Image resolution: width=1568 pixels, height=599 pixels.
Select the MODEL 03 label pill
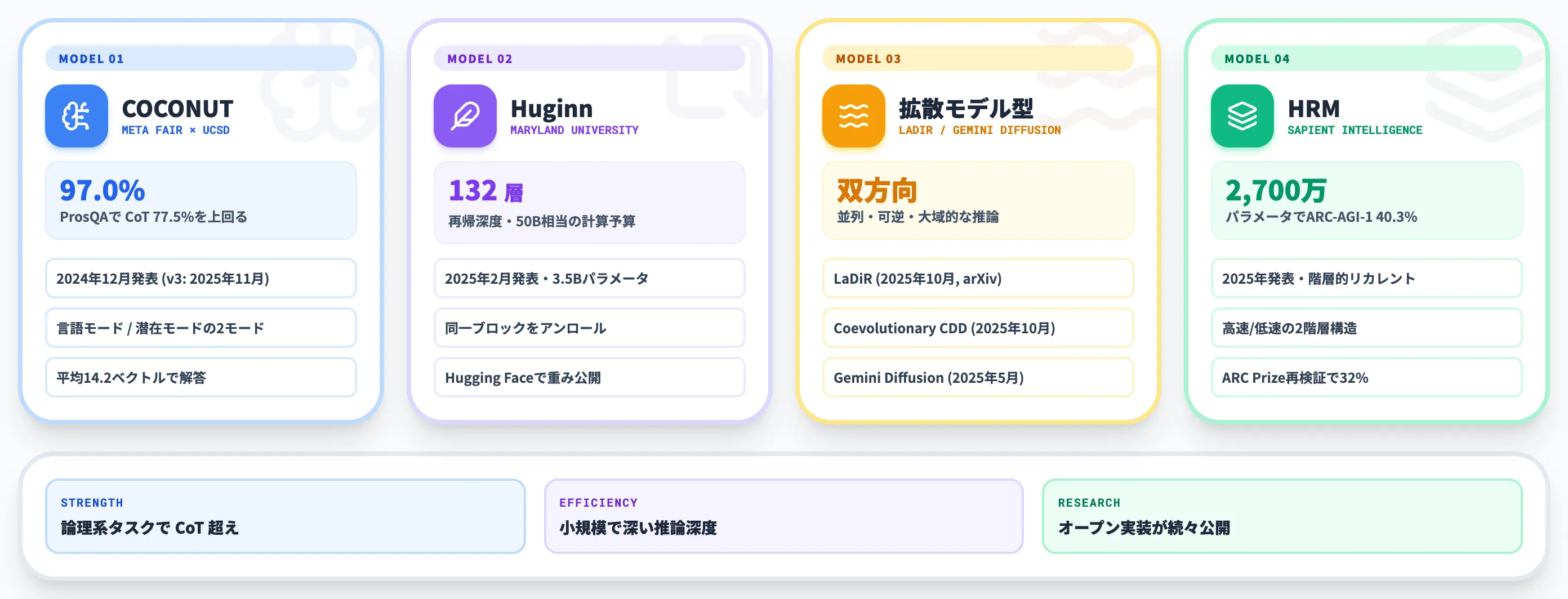978,59
